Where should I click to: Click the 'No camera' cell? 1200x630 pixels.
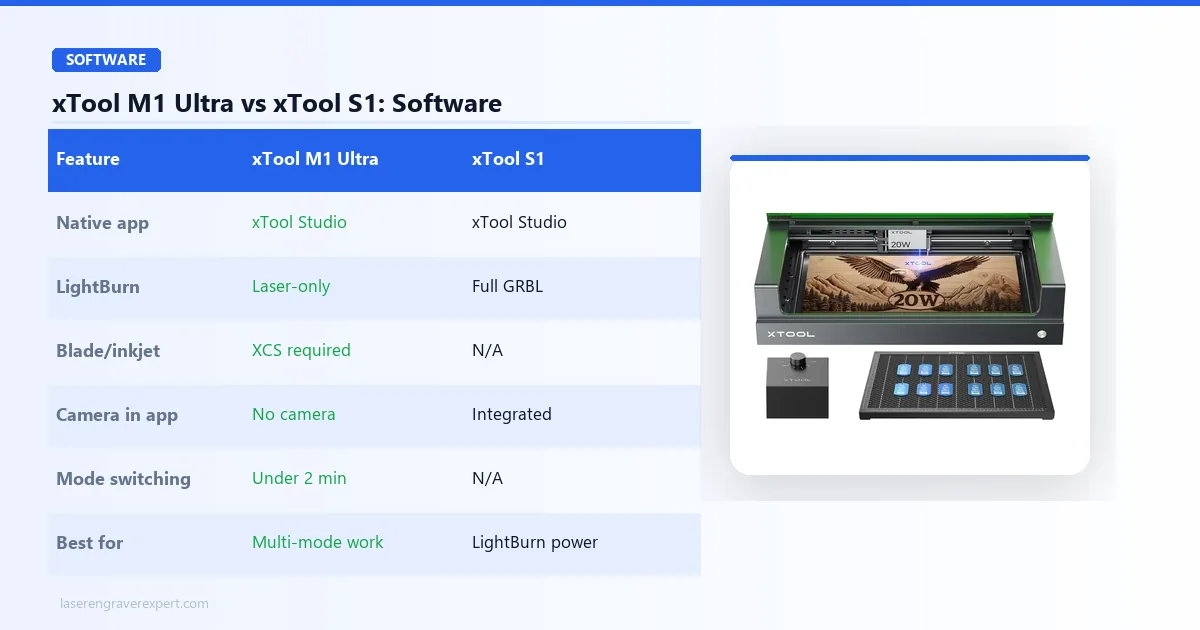tap(294, 414)
